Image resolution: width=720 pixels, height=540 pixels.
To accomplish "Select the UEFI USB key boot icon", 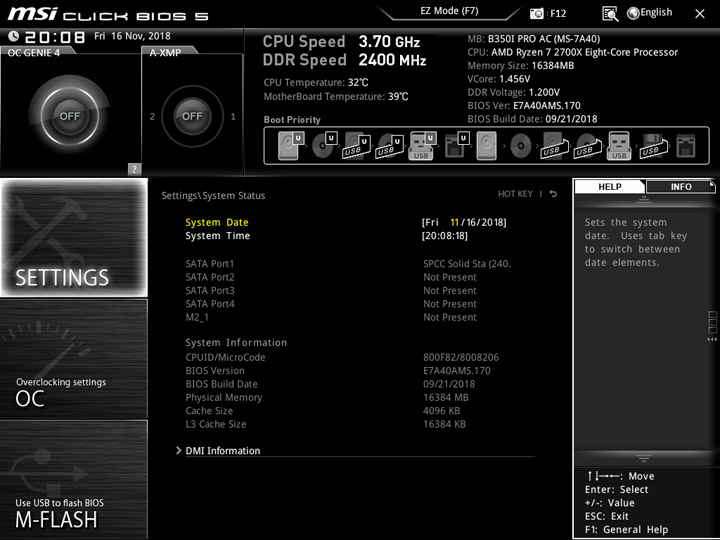I will coord(422,146).
